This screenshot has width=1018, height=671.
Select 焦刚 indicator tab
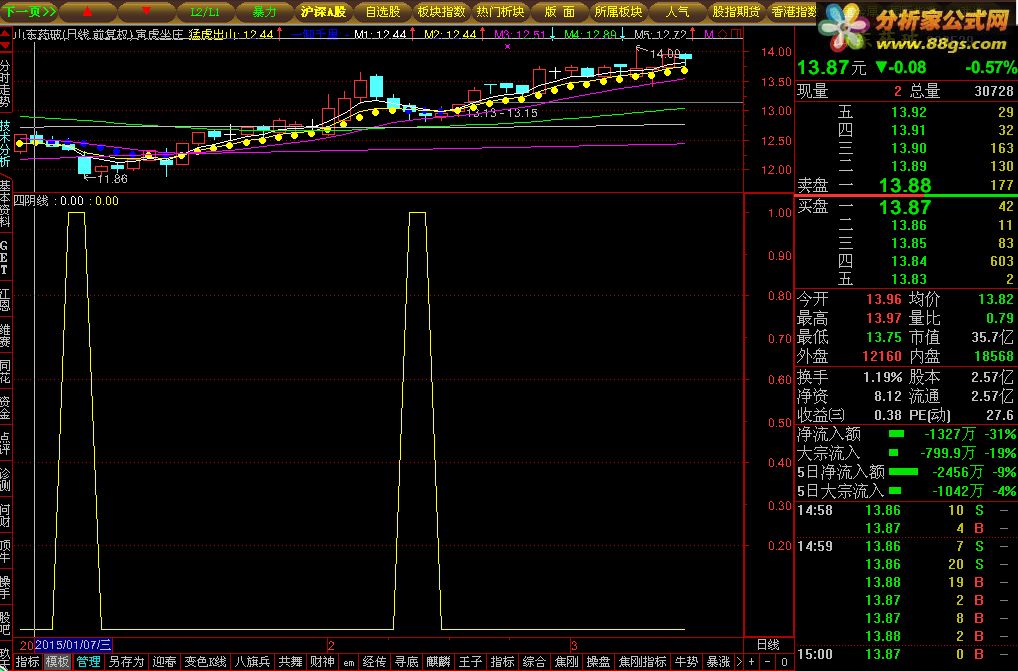coord(566,662)
